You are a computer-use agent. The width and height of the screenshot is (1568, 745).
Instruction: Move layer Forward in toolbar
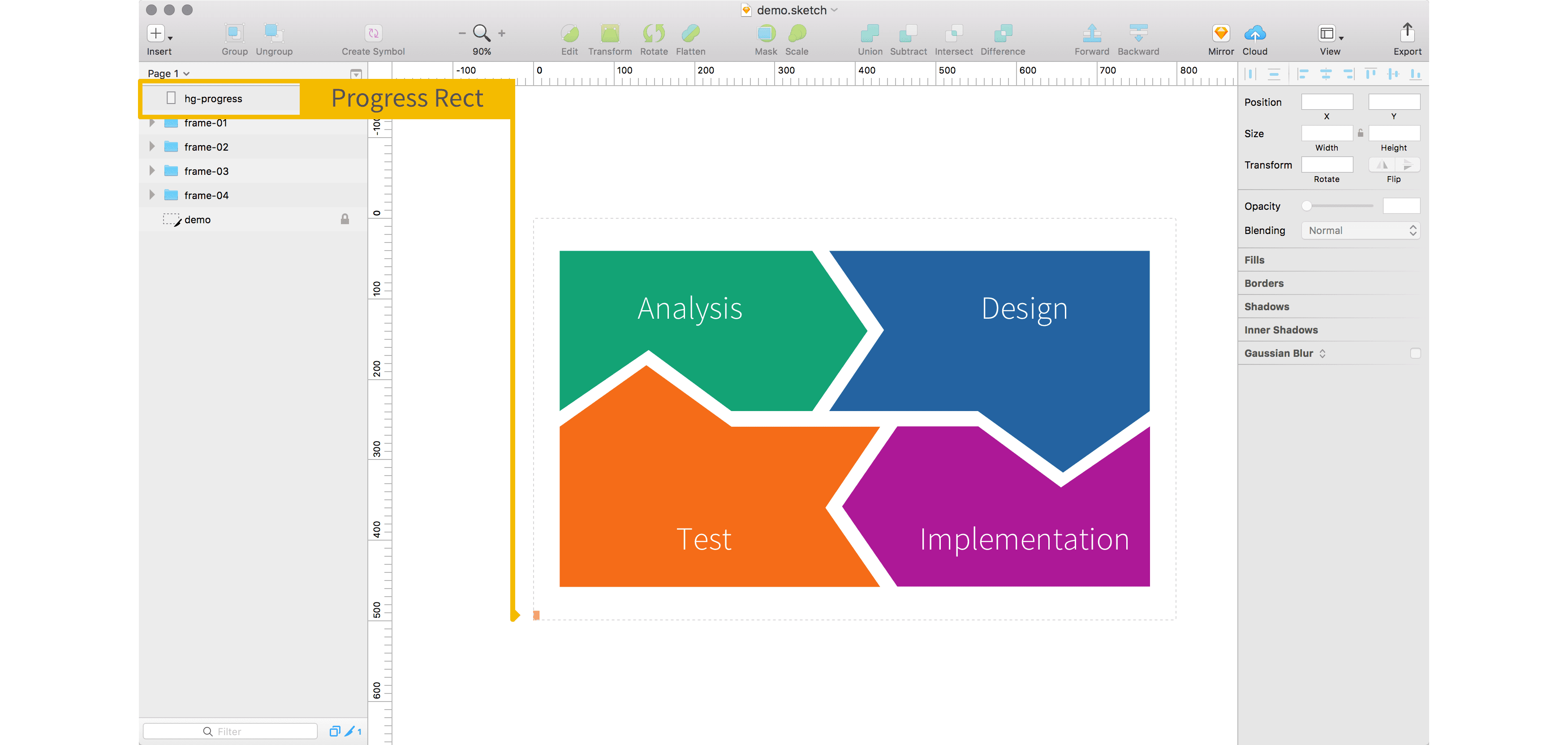[x=1091, y=33]
